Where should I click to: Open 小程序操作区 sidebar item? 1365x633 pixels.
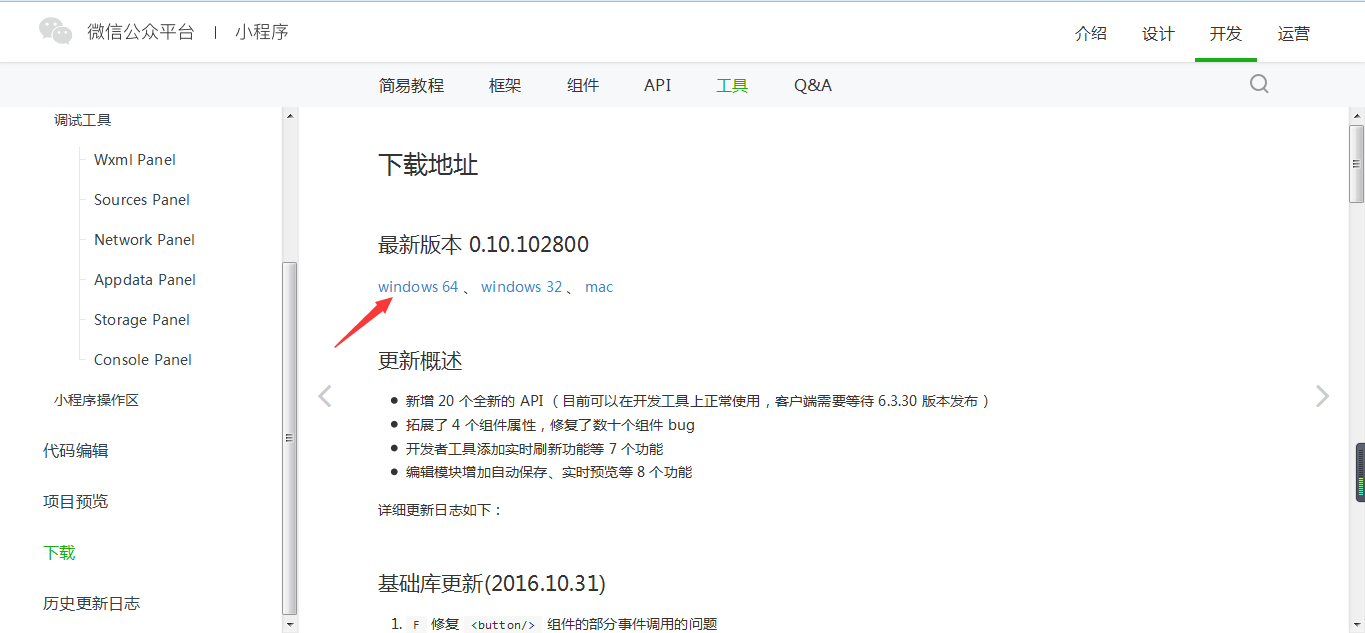point(96,400)
